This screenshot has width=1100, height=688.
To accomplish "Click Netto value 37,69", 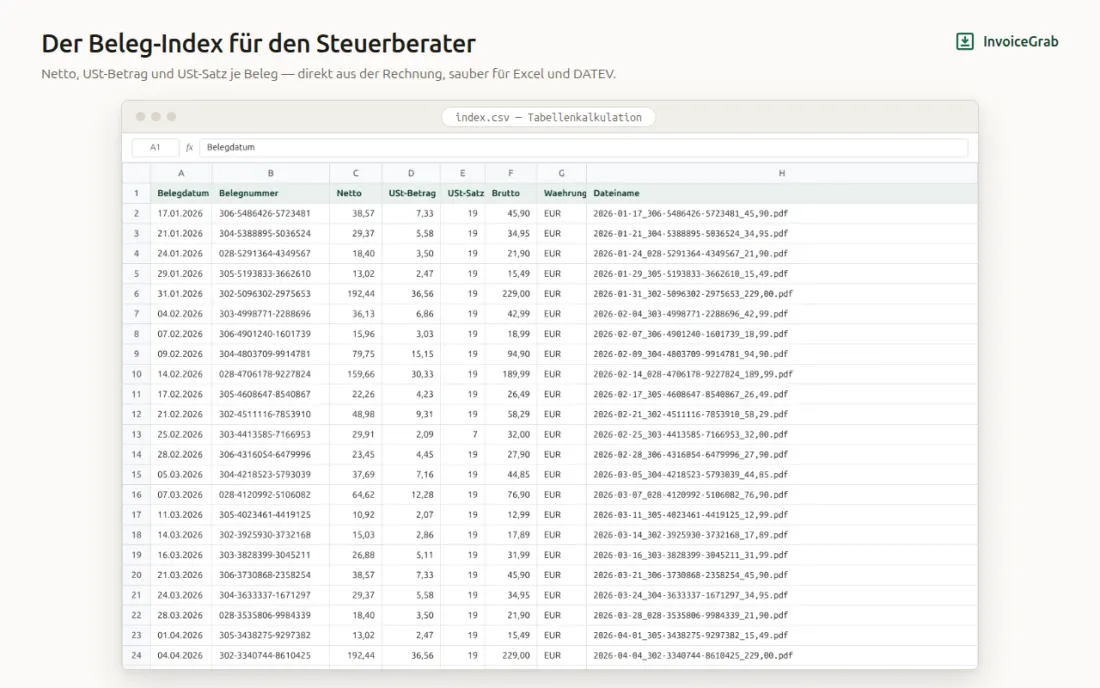I will (356, 475).
